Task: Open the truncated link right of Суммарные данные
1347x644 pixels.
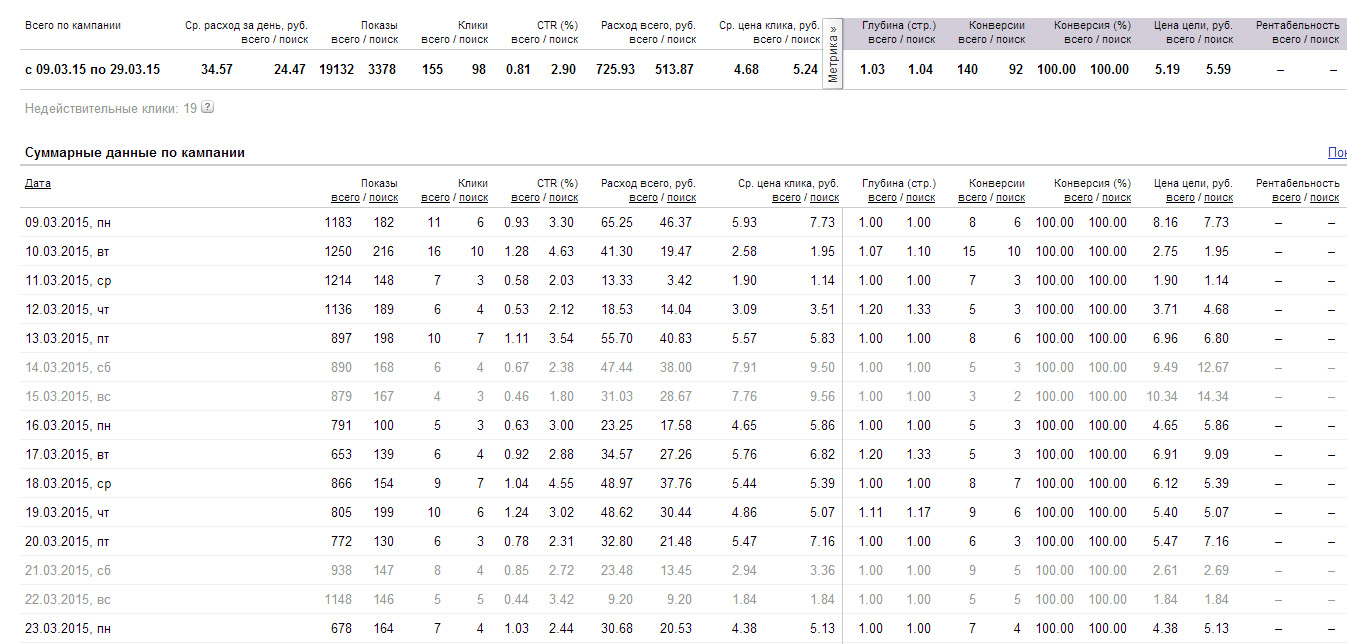Action: [1337, 153]
